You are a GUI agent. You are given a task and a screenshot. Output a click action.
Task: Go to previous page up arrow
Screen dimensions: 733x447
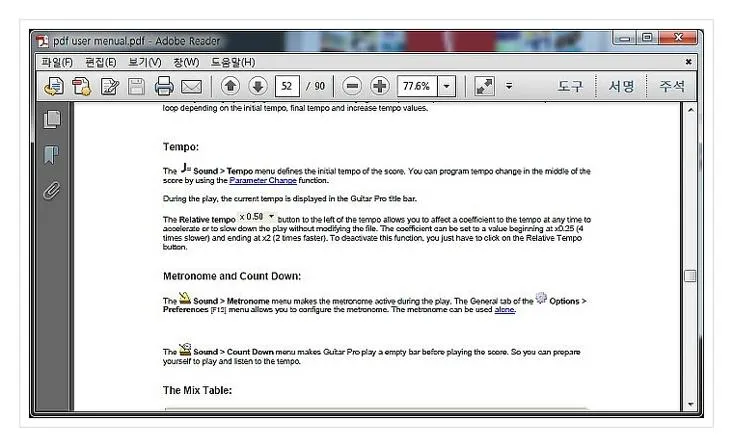point(230,86)
